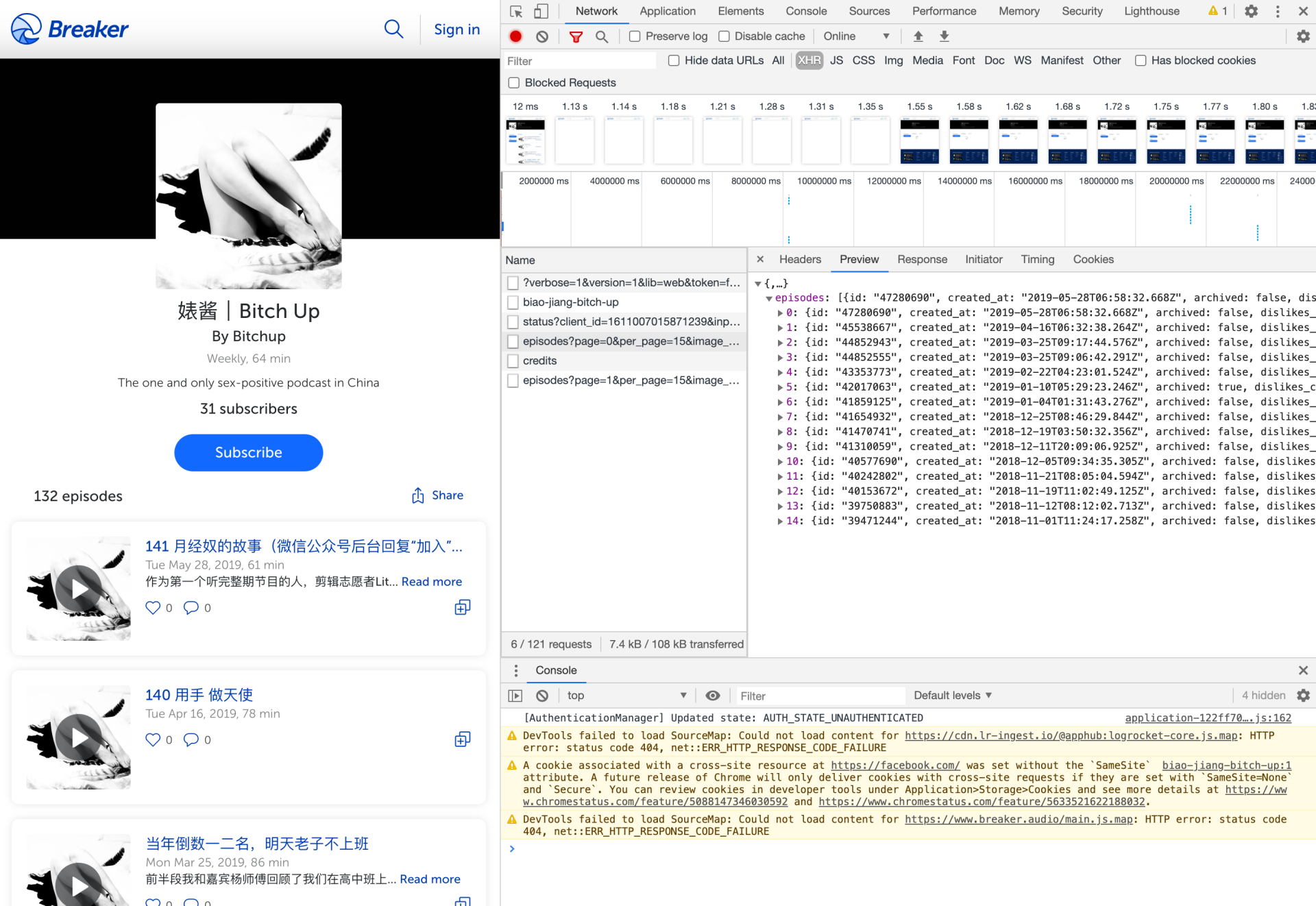This screenshot has width=1316, height=906.
Task: Expand episode entry 14 id 39471244
Action: [x=780, y=522]
